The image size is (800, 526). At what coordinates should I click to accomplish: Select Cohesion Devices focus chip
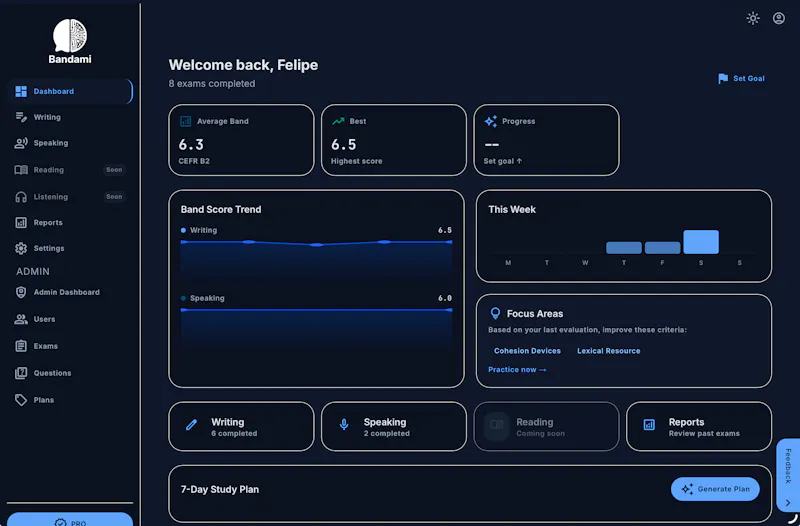coord(527,351)
